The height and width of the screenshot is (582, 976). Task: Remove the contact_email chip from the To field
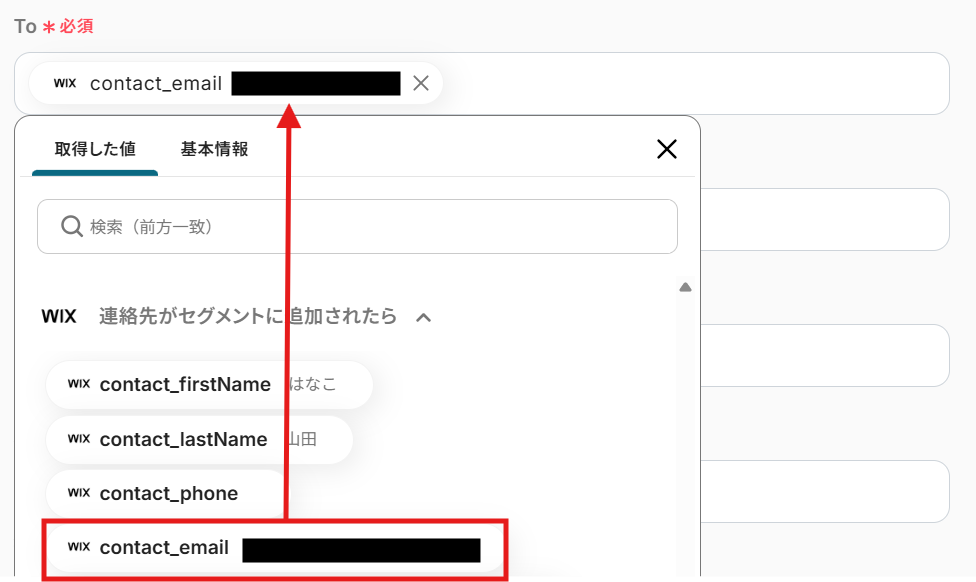(421, 83)
